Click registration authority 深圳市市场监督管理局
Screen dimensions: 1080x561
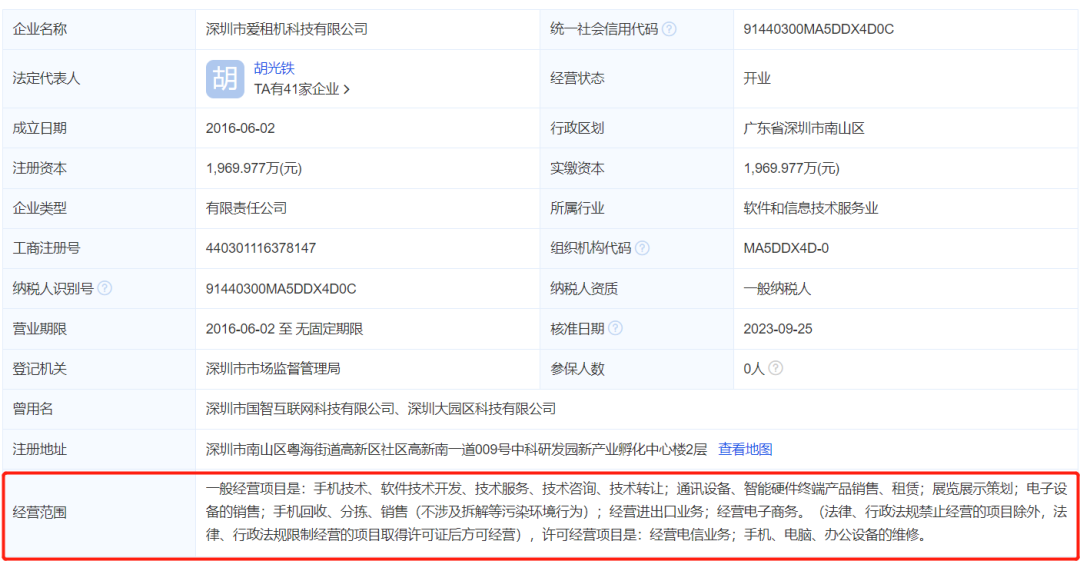[273, 368]
